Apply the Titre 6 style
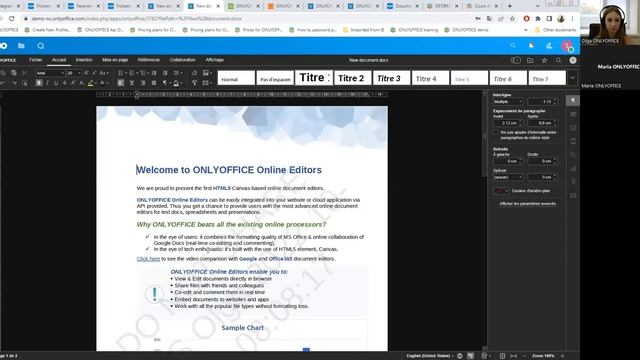This screenshot has width=640, height=360. click(x=508, y=78)
